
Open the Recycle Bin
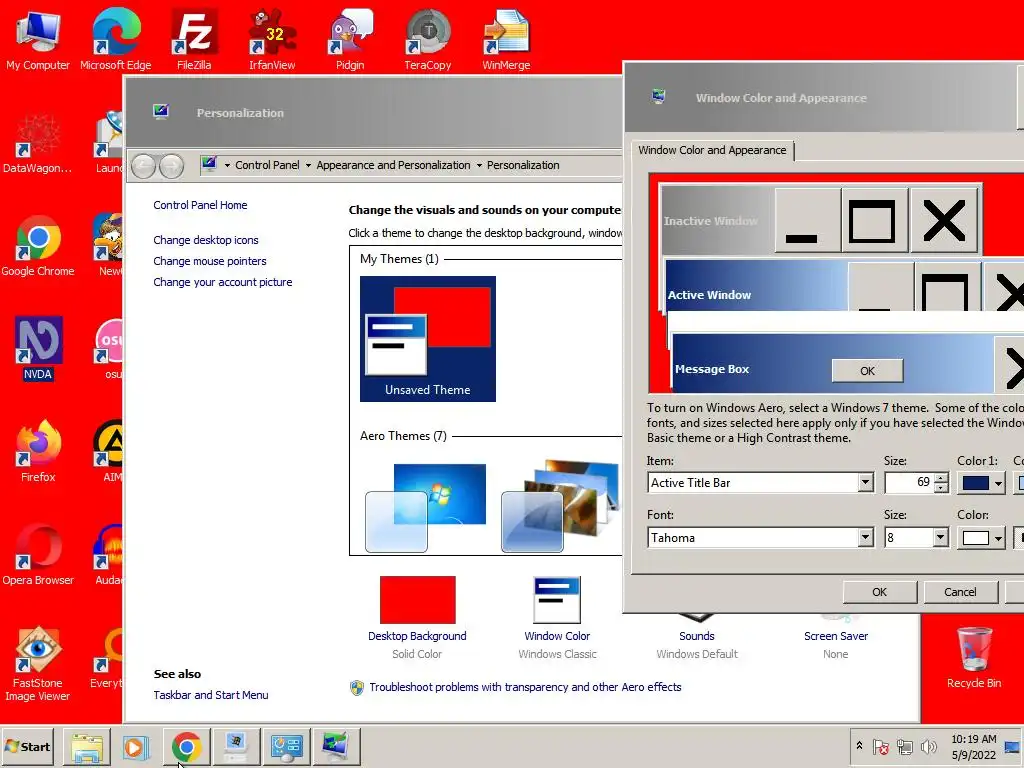click(974, 658)
